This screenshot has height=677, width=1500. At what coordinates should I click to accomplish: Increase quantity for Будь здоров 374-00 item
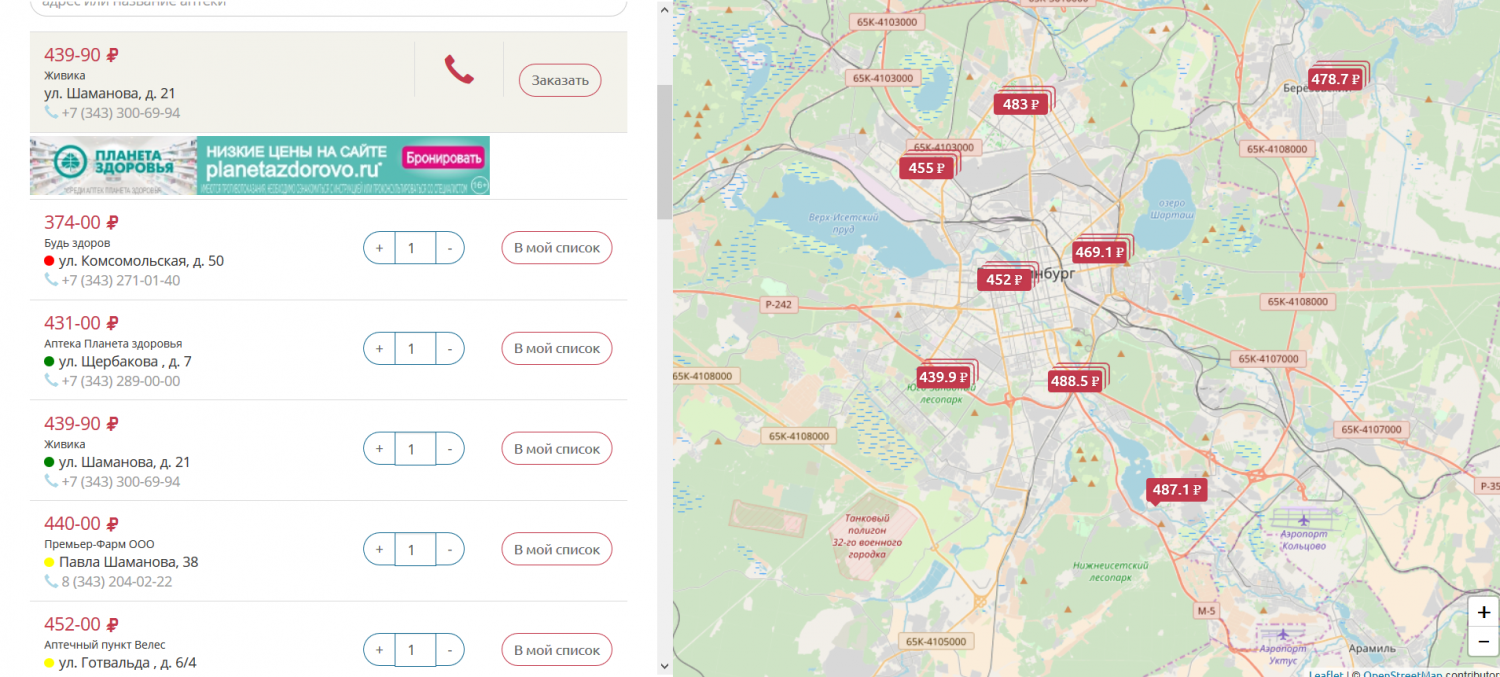coord(379,248)
